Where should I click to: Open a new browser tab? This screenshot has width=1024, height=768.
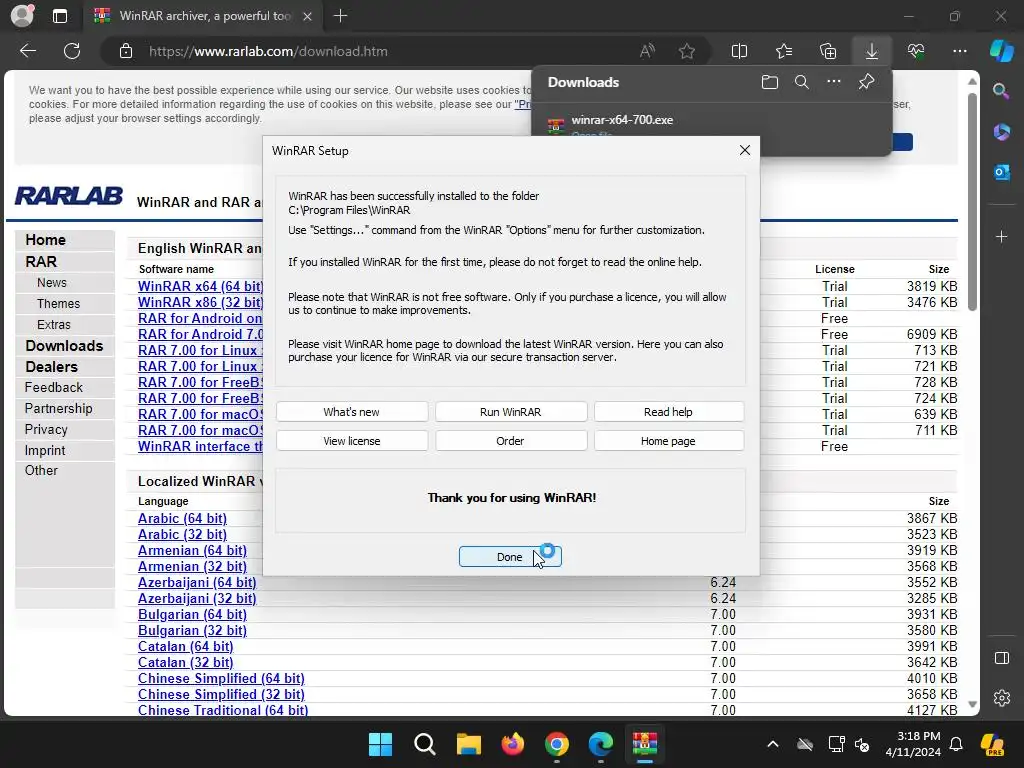pyautogui.click(x=340, y=16)
